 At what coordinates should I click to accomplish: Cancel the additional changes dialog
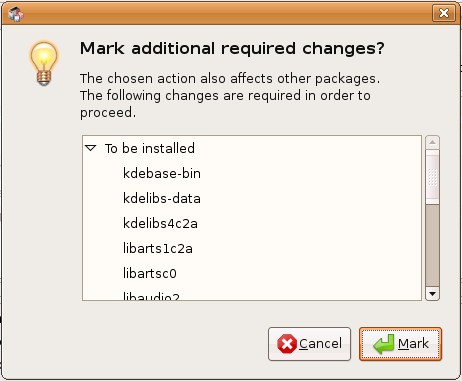[309, 344]
